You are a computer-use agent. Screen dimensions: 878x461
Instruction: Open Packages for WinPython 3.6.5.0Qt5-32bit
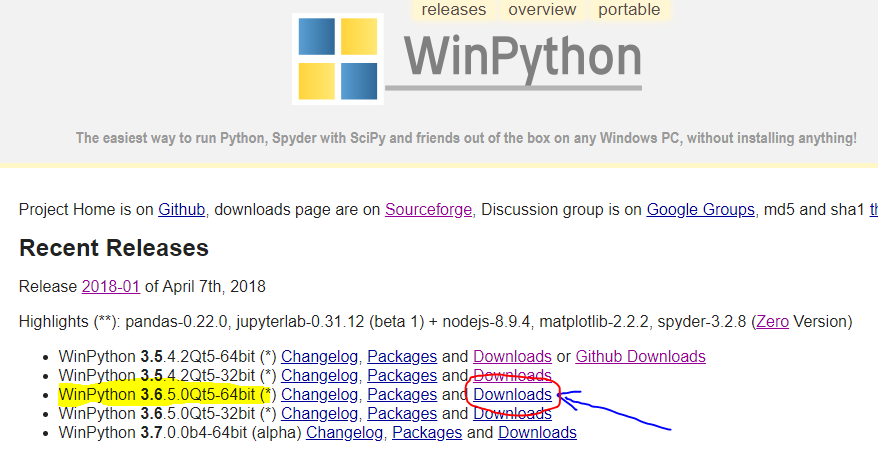tap(402, 413)
